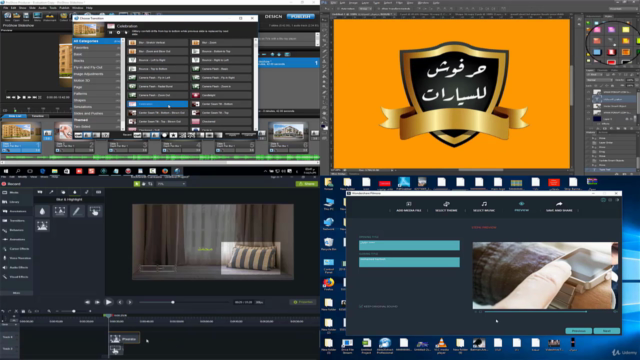640x360 pixels.
Task: Select Image Adjustments transition category
Action: point(96,74)
